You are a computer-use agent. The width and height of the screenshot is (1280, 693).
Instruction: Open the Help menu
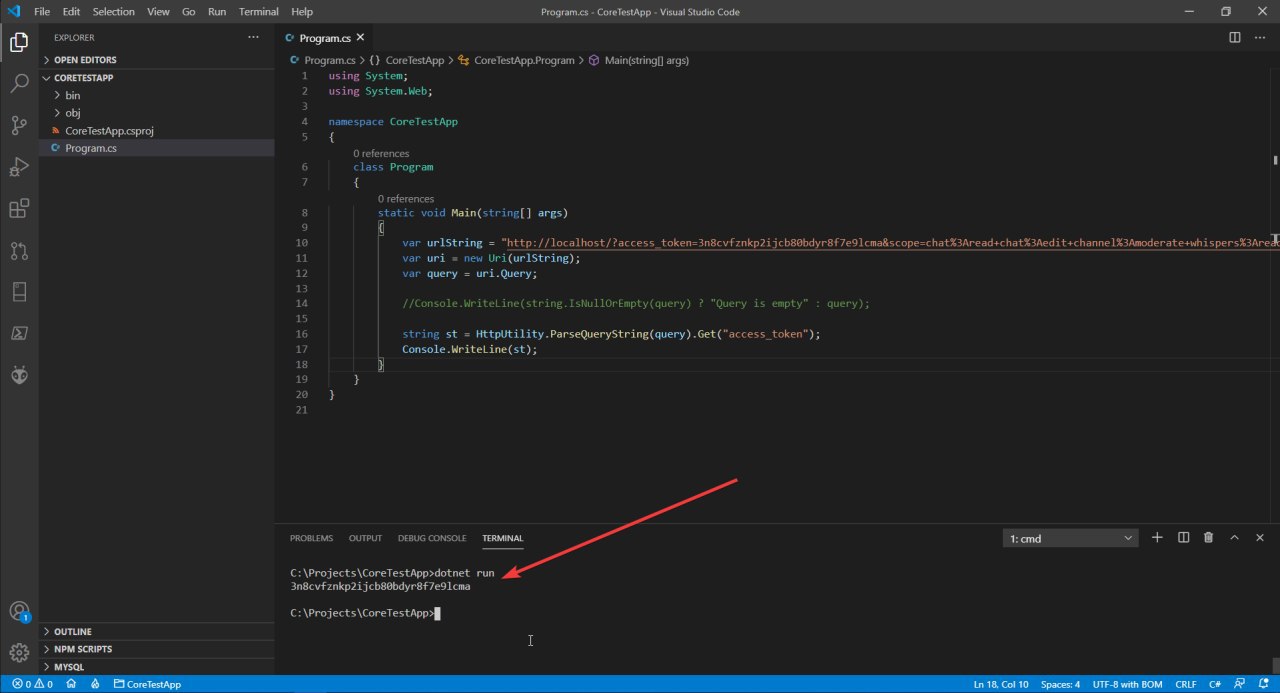tap(302, 12)
